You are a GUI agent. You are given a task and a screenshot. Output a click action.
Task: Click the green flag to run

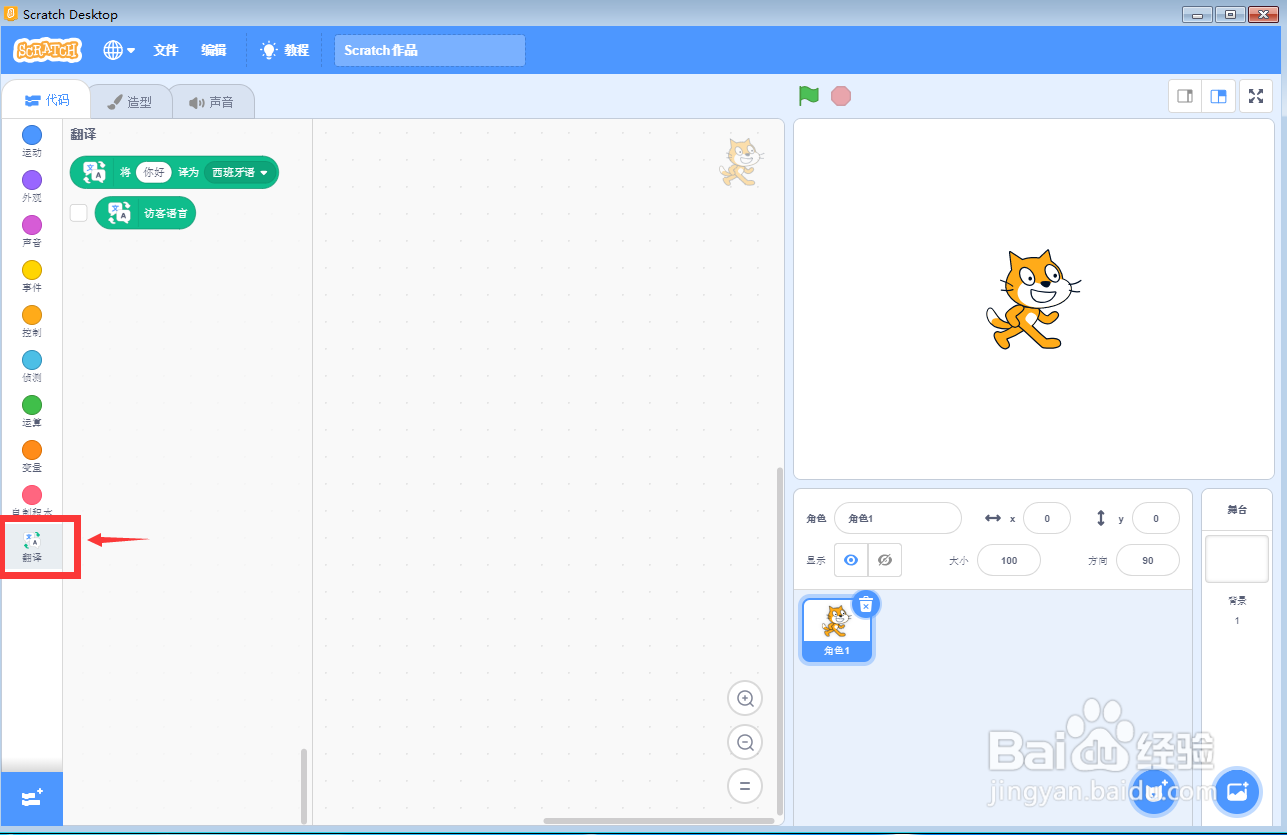tap(809, 96)
